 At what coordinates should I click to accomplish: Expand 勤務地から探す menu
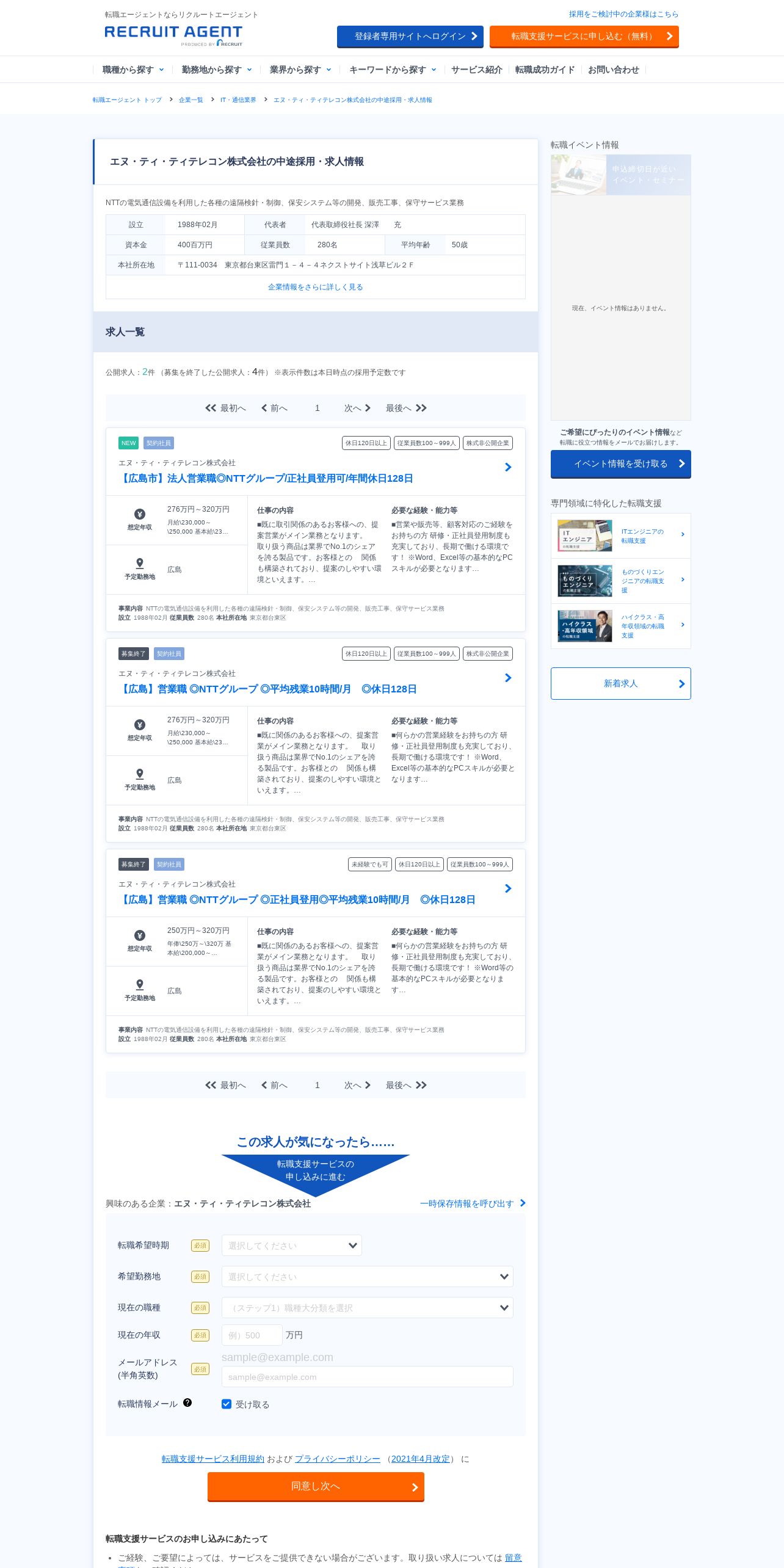(216, 70)
